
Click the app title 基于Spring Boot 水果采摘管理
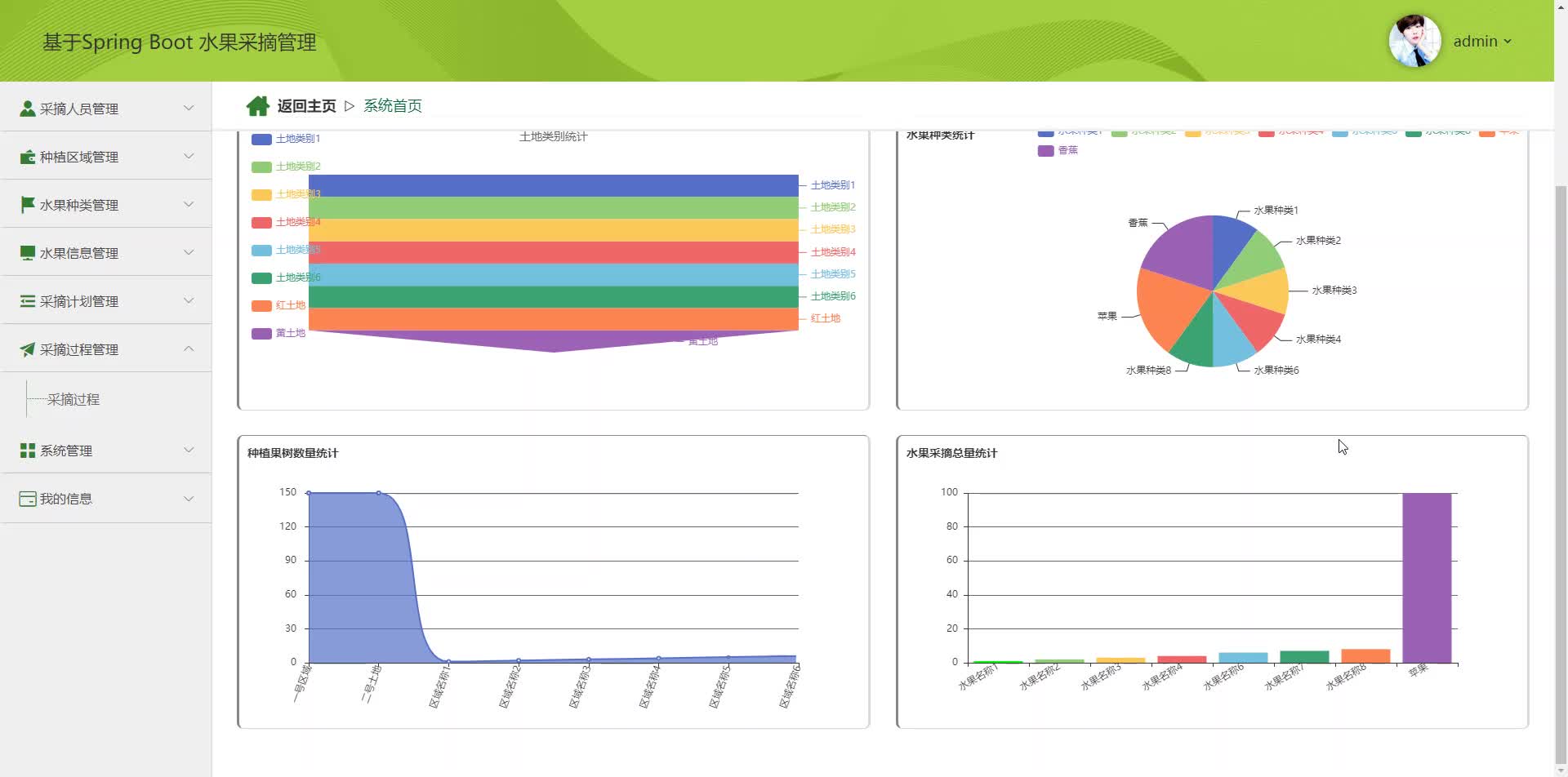click(180, 42)
